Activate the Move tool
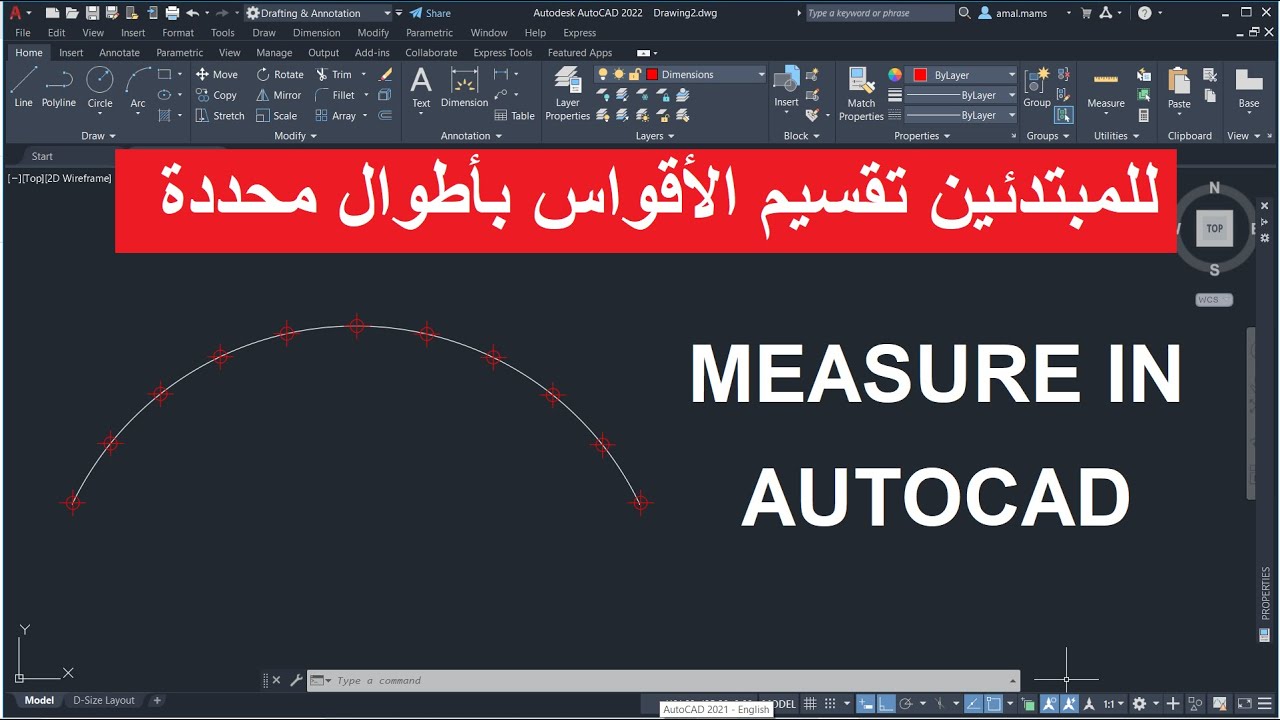 click(216, 74)
